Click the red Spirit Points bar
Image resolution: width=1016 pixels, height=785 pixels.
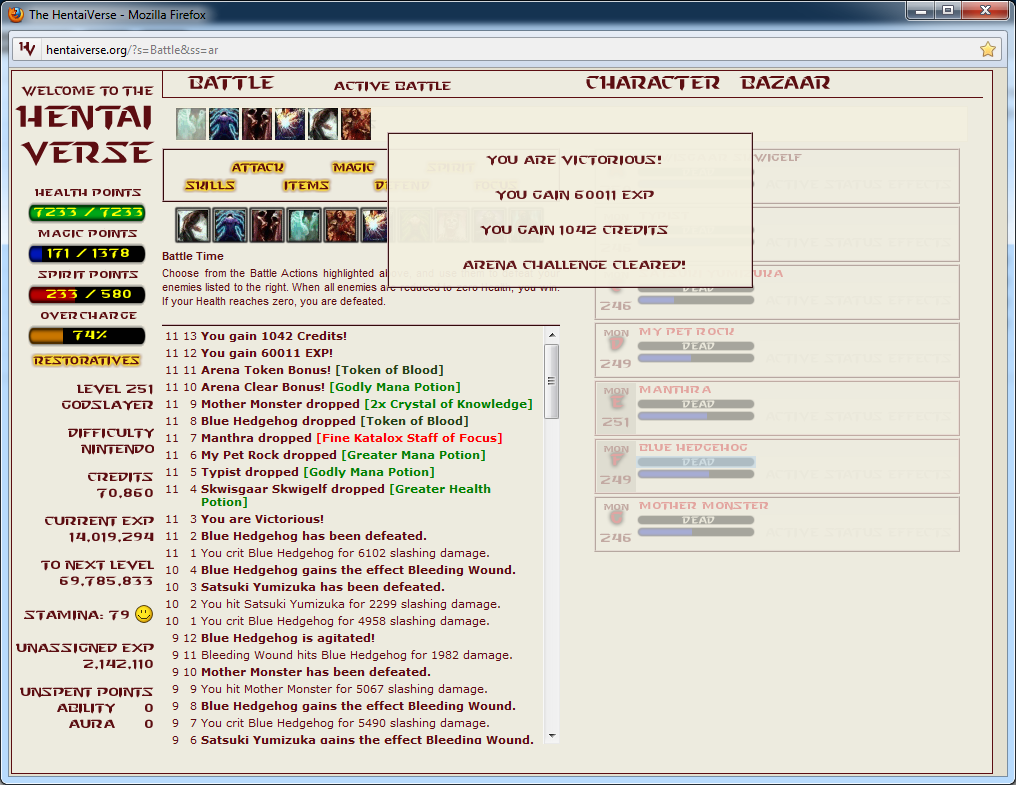click(x=87, y=294)
